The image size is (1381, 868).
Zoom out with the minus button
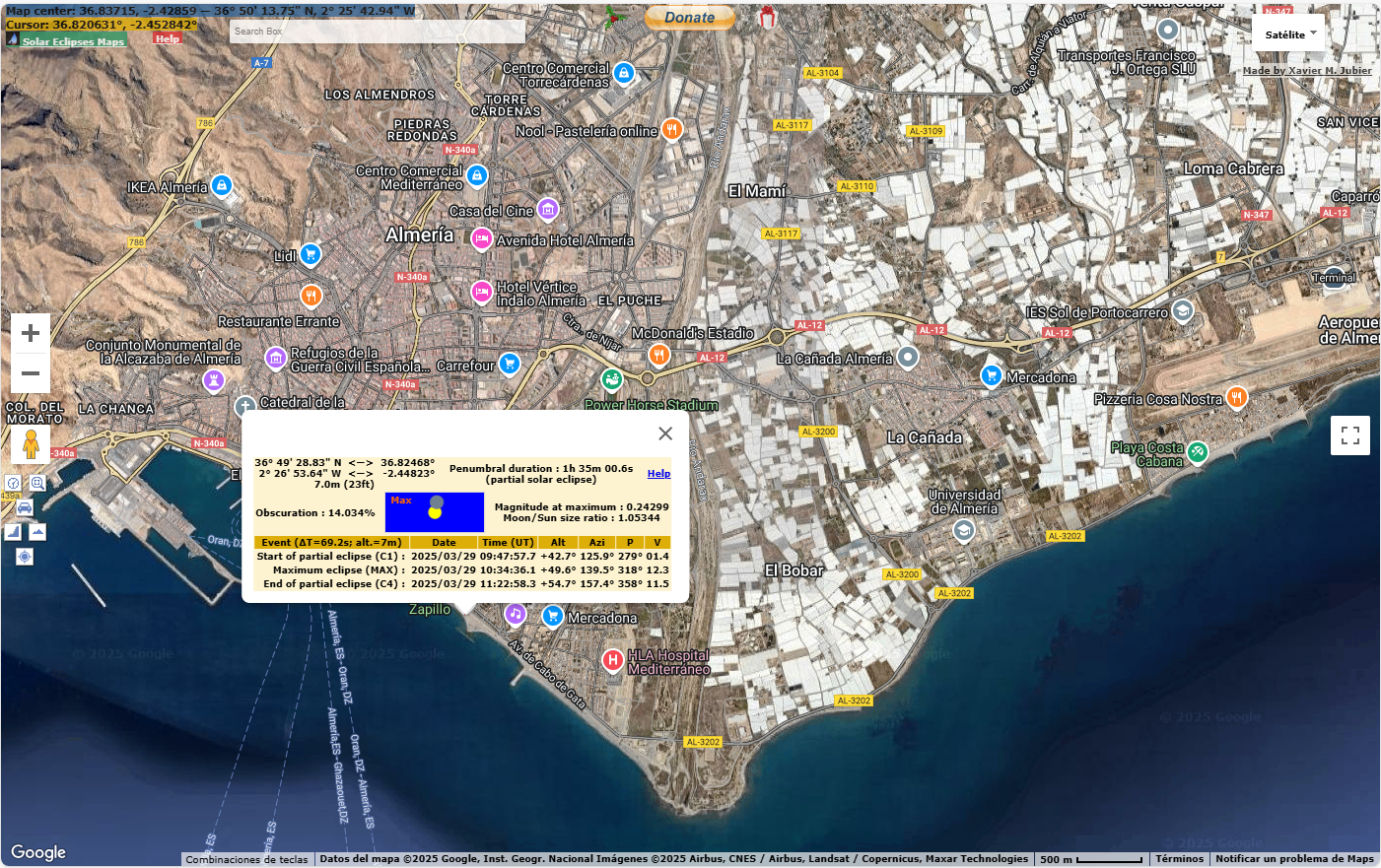[31, 373]
